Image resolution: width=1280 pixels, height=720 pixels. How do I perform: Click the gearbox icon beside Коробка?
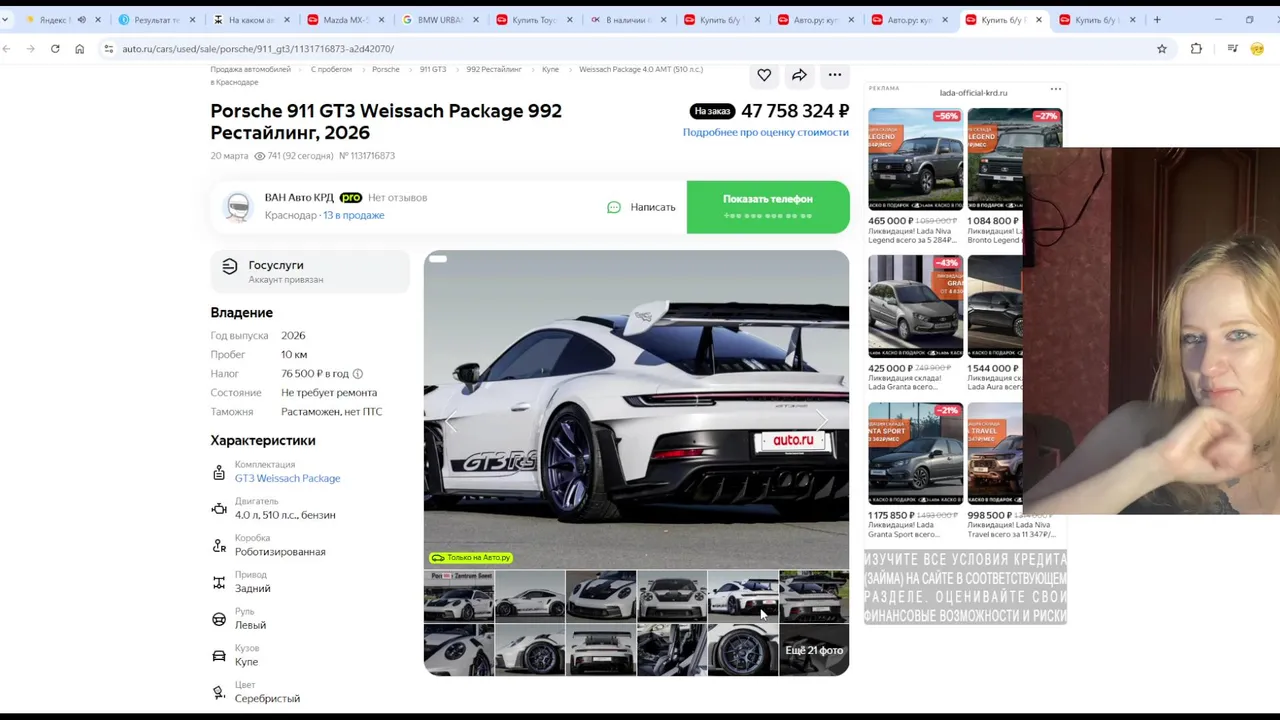point(219,546)
